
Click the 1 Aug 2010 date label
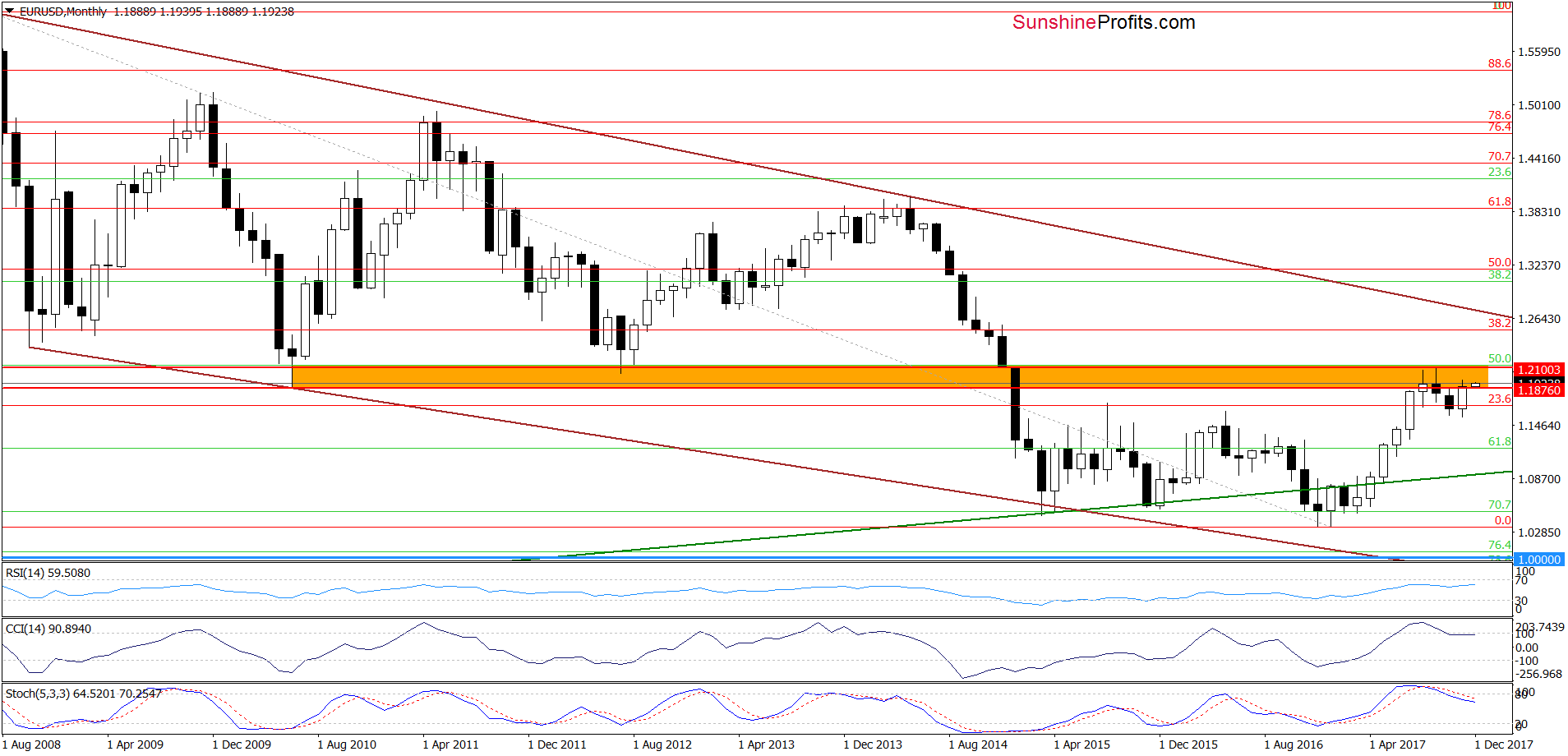[347, 744]
